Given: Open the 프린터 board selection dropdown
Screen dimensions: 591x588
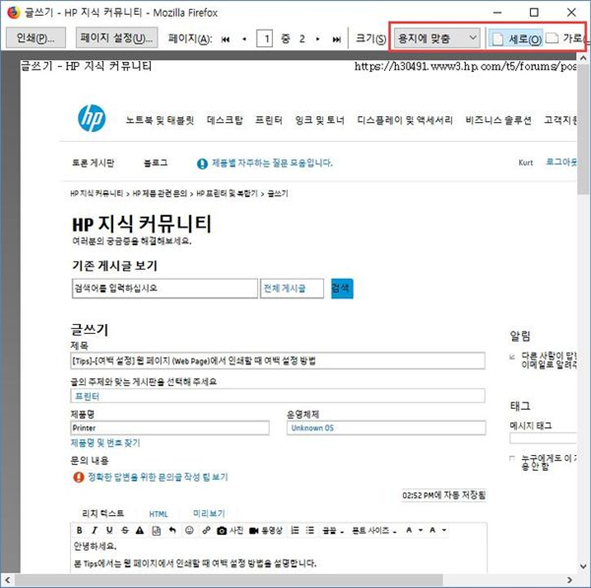Looking at the screenshot, I should pyautogui.click(x=277, y=396).
